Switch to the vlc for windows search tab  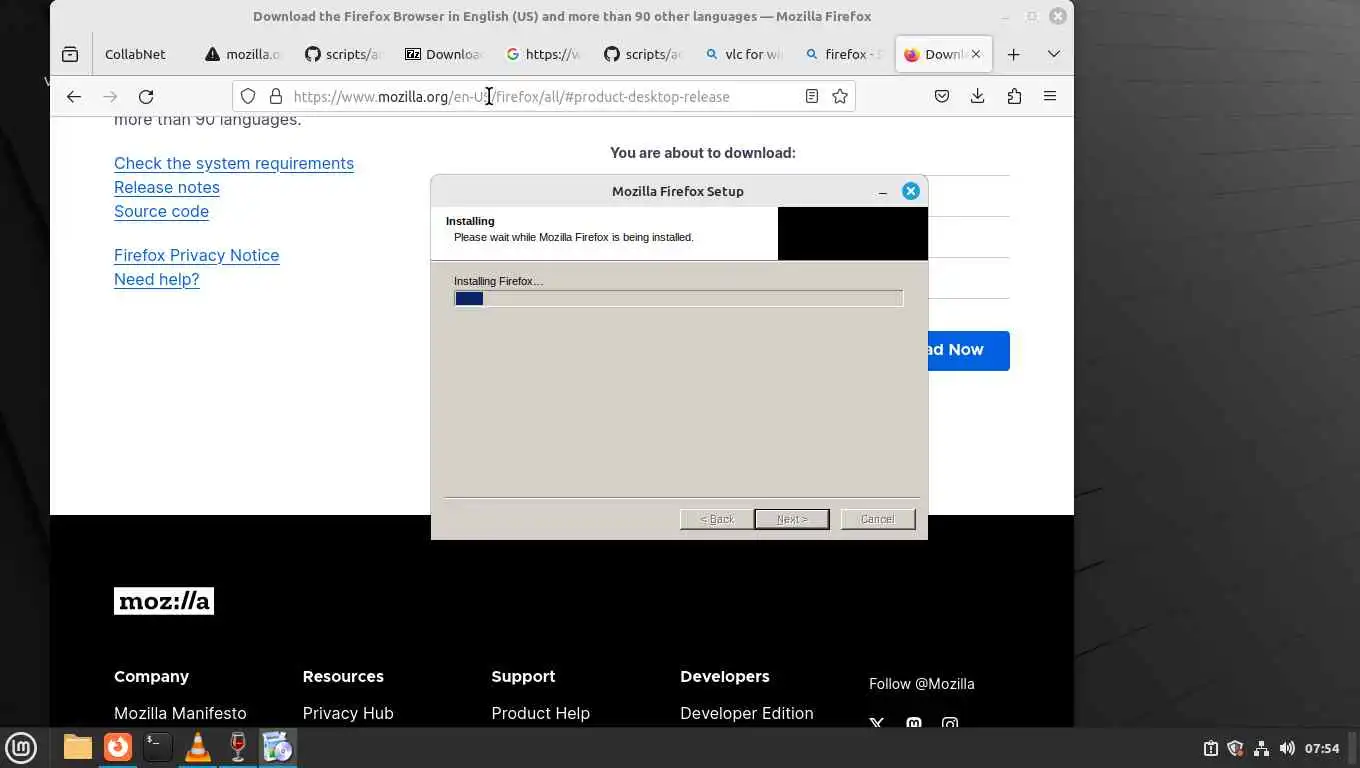743,54
